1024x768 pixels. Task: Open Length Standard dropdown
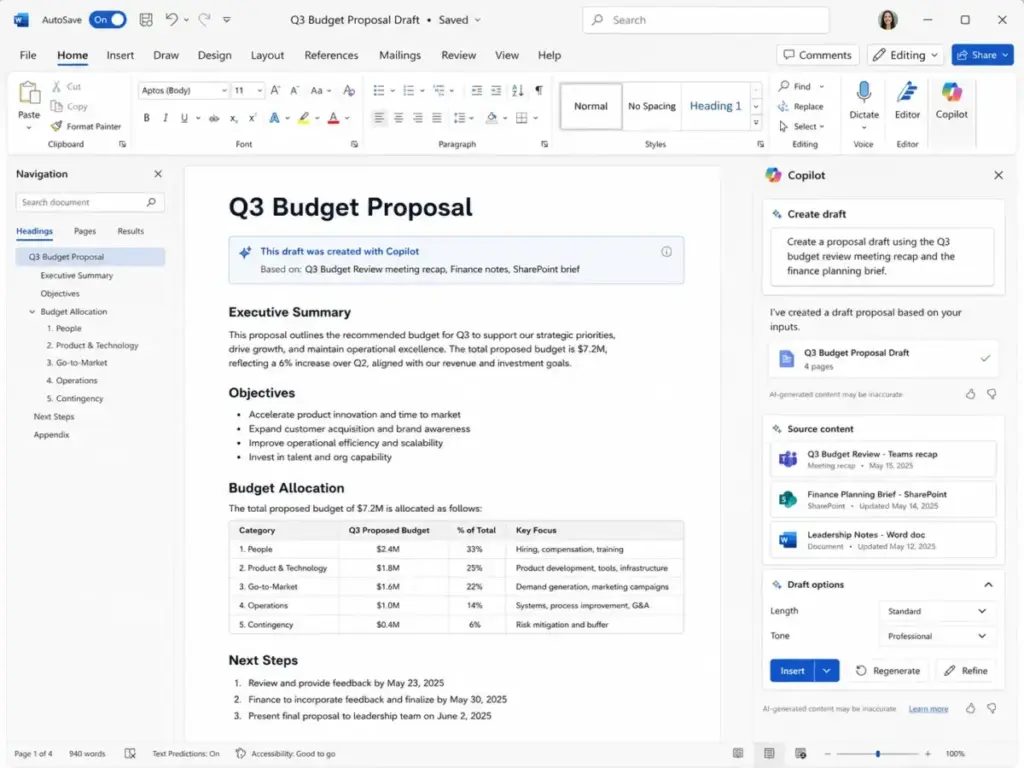click(x=935, y=611)
